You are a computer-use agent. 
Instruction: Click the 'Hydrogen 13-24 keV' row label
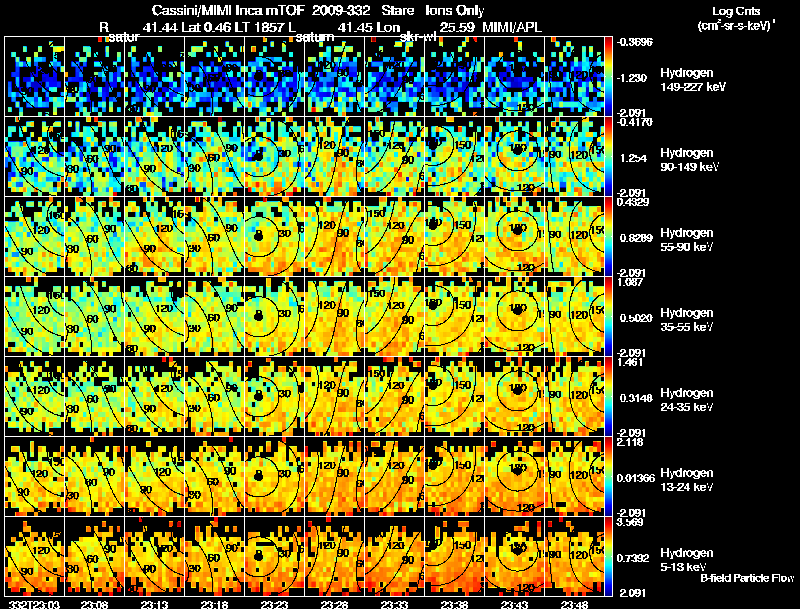(687, 480)
